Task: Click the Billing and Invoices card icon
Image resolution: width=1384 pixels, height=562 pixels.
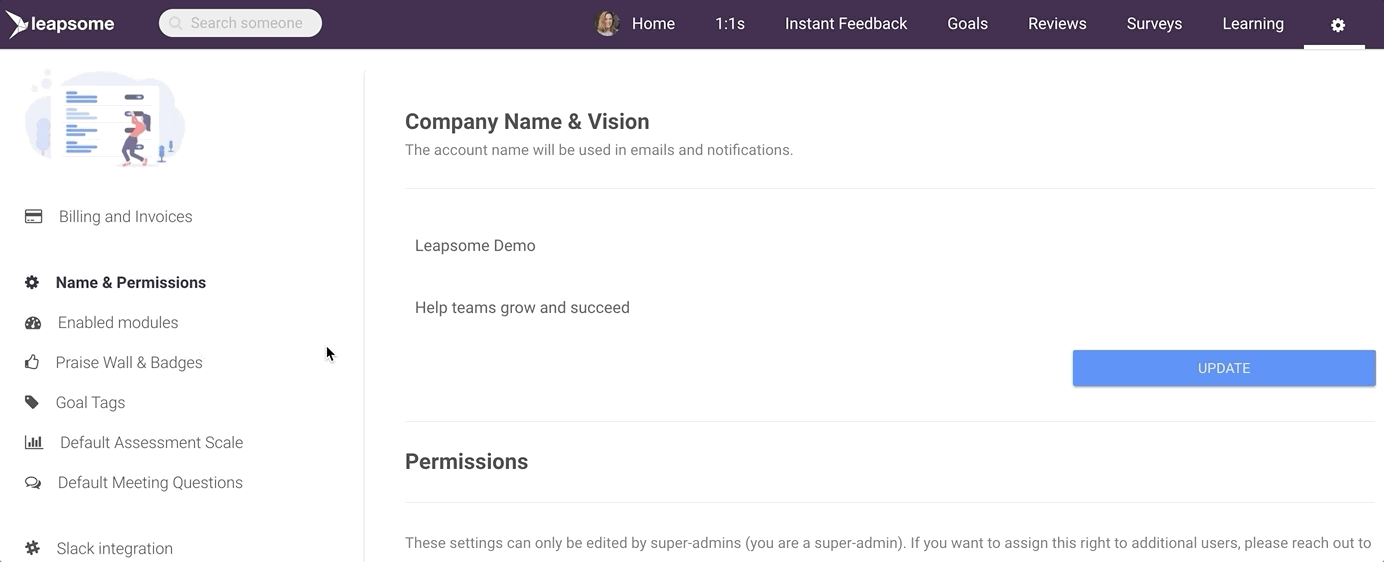Action: pos(34,216)
